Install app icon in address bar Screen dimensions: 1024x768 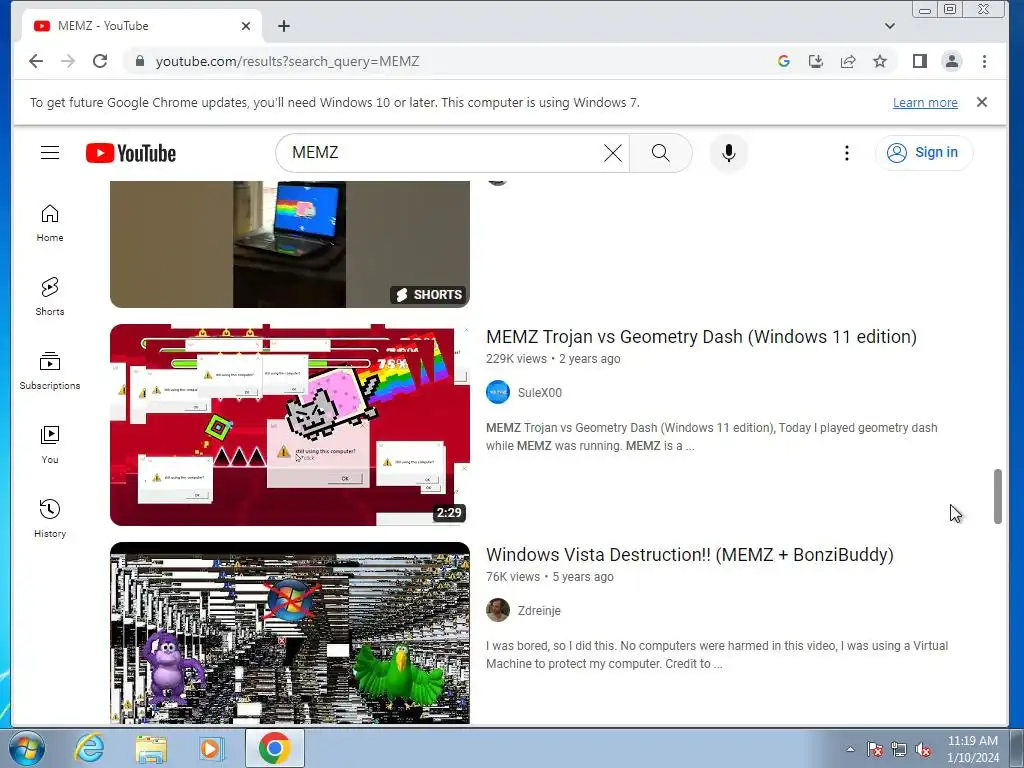816,61
